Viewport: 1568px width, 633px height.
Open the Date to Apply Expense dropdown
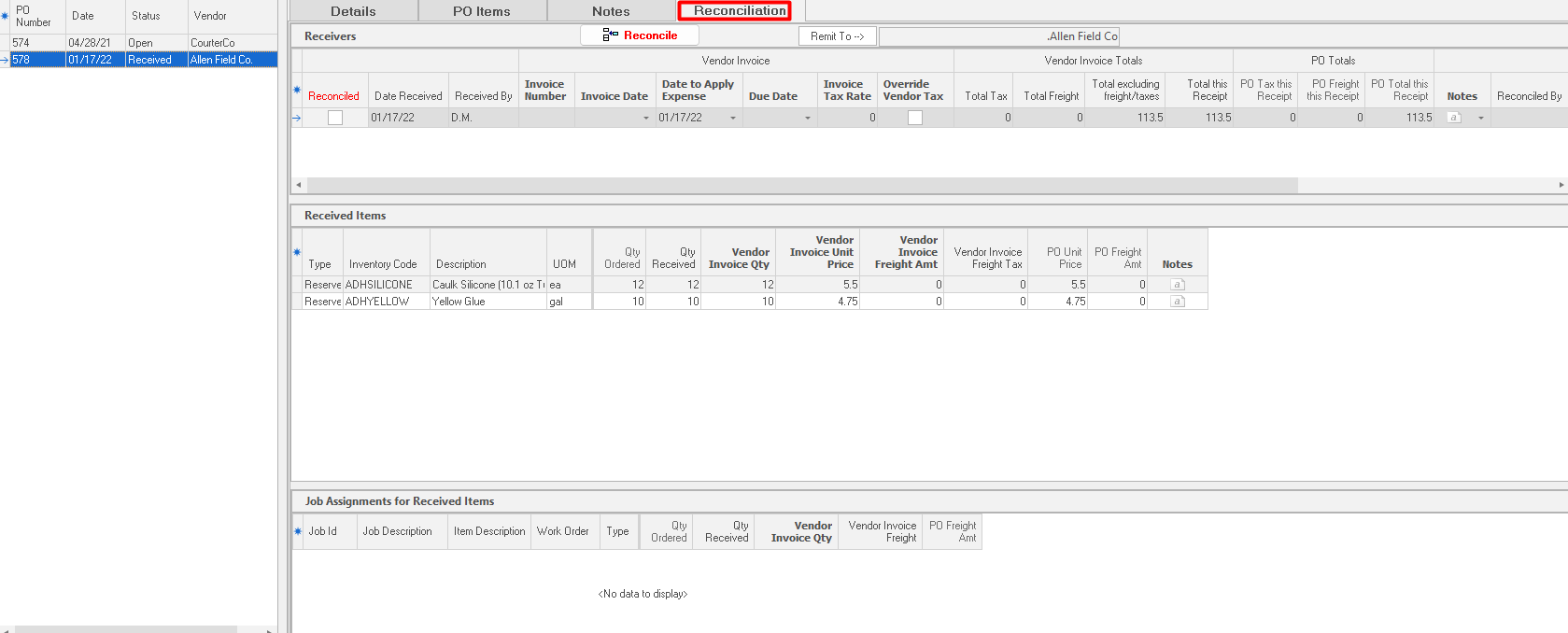click(732, 119)
